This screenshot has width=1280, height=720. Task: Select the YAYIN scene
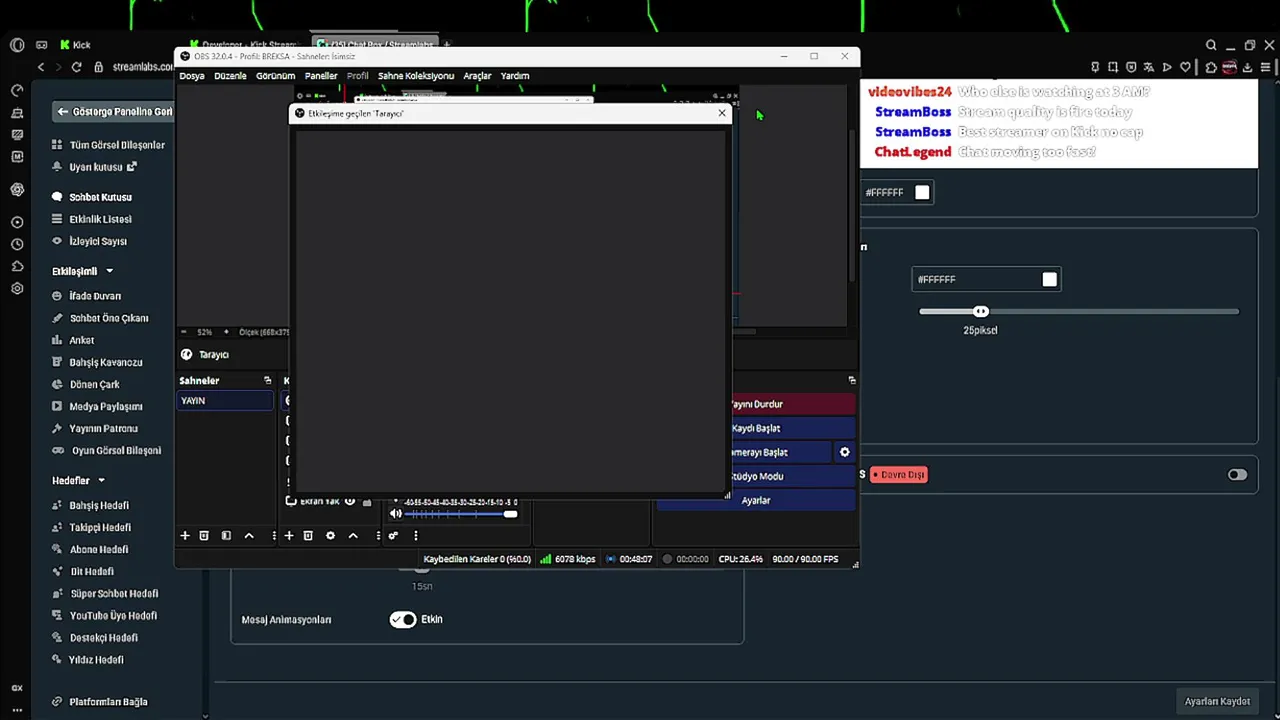tap(225, 400)
